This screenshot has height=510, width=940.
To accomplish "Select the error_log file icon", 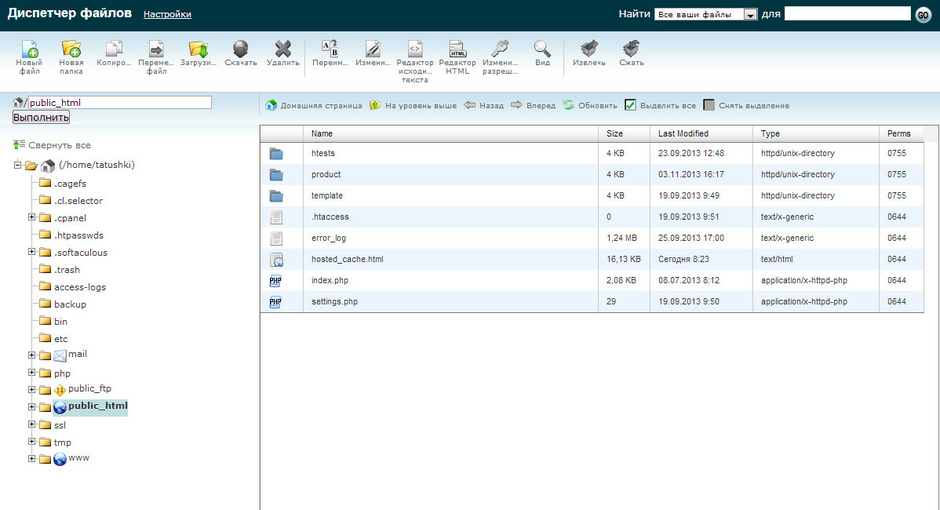I will 276,239.
